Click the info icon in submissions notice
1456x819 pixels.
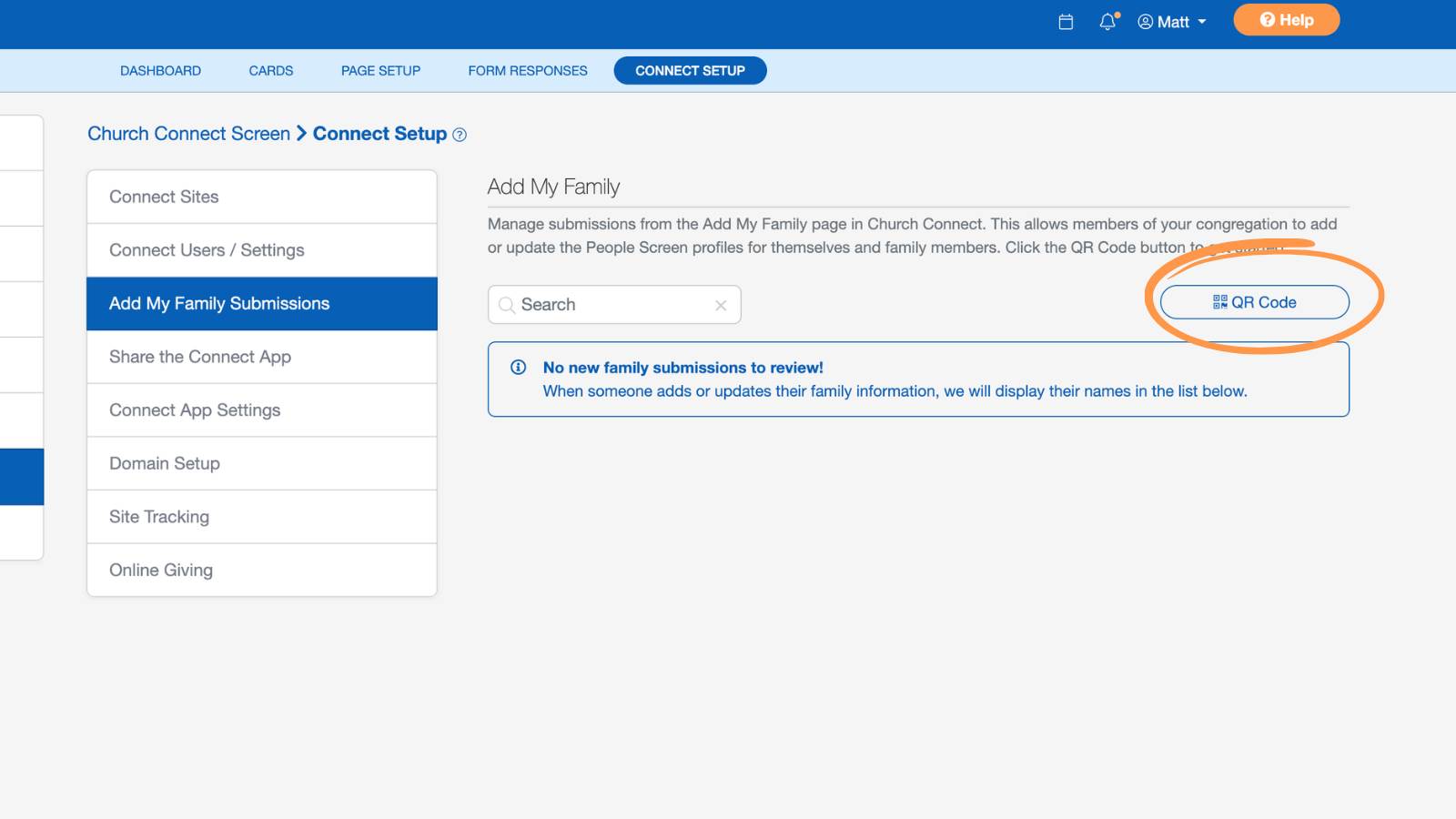[518, 368]
